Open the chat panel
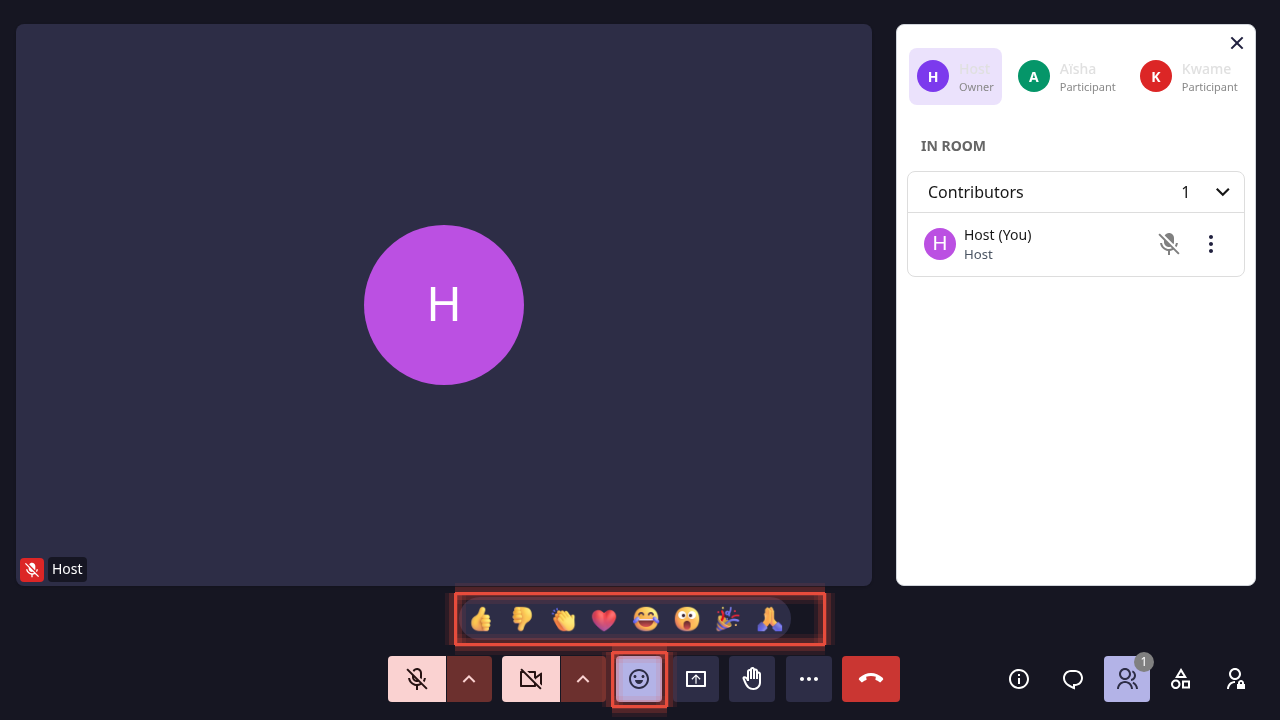This screenshot has height=720, width=1280. 1073,679
